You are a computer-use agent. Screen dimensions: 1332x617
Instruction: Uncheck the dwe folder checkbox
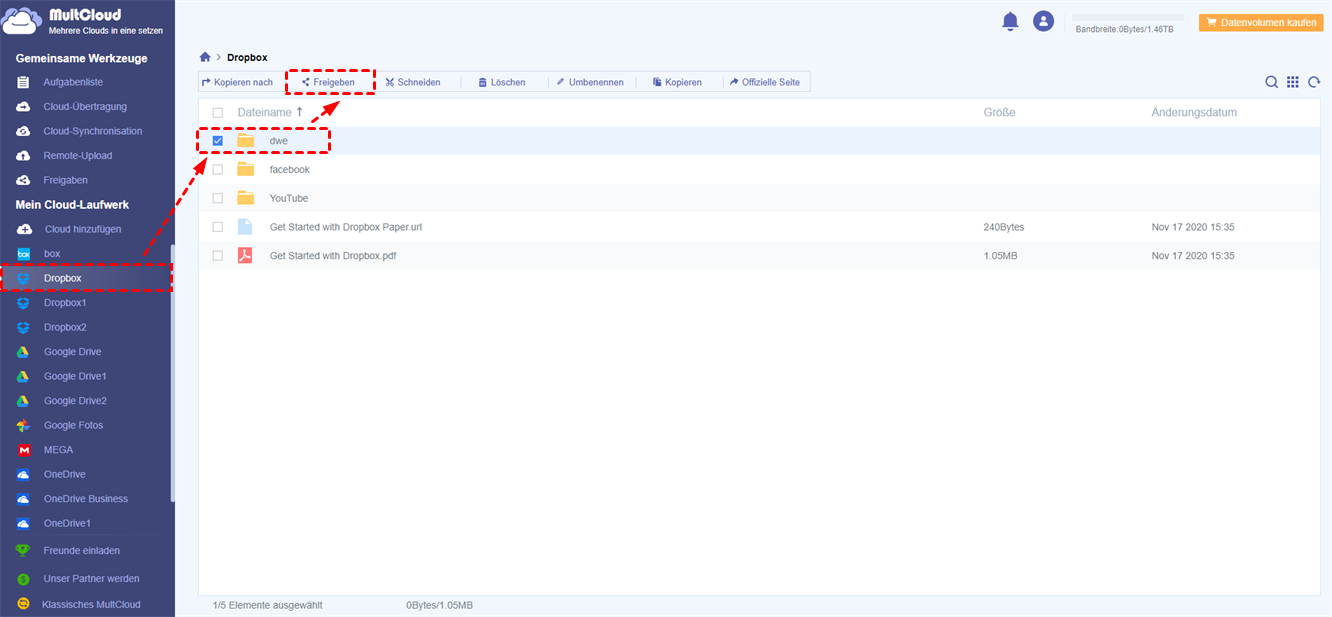(x=218, y=141)
